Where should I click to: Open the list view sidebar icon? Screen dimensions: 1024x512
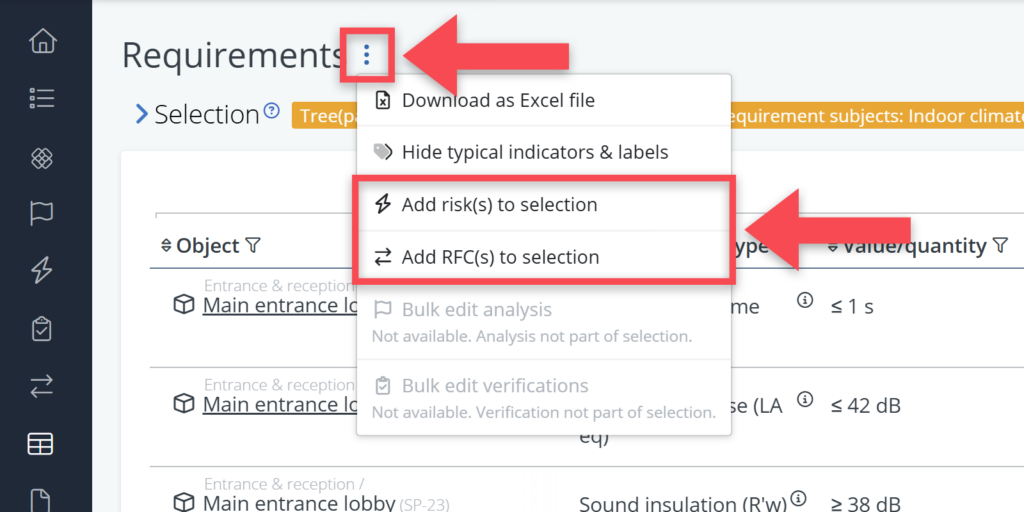tap(42, 98)
